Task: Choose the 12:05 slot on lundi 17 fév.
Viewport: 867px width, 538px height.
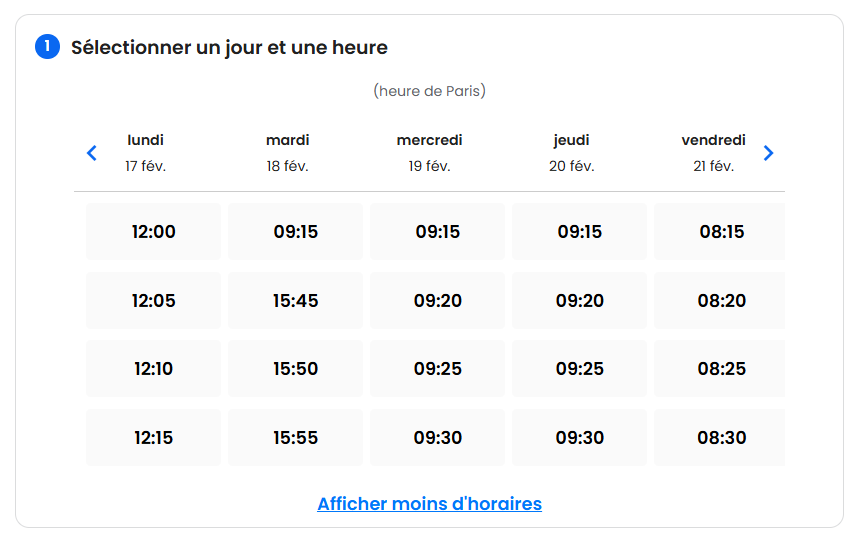Action: click(153, 300)
